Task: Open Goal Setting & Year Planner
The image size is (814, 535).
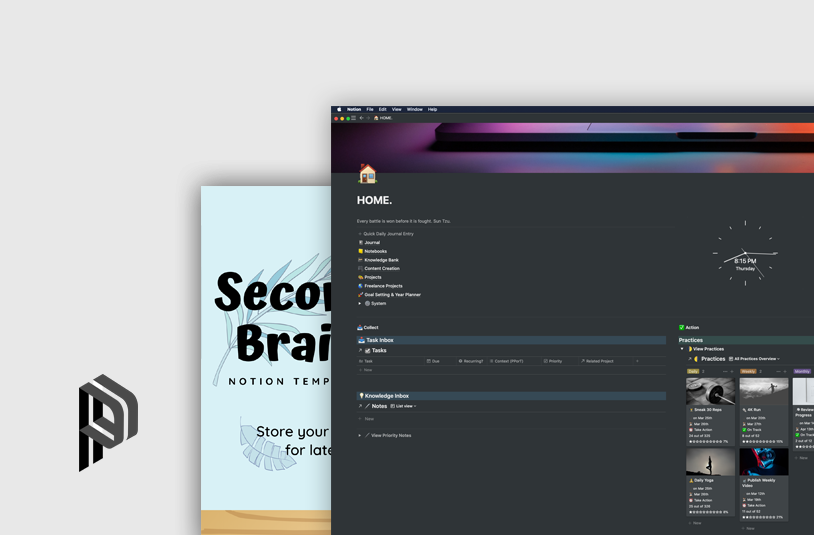Action: point(392,295)
